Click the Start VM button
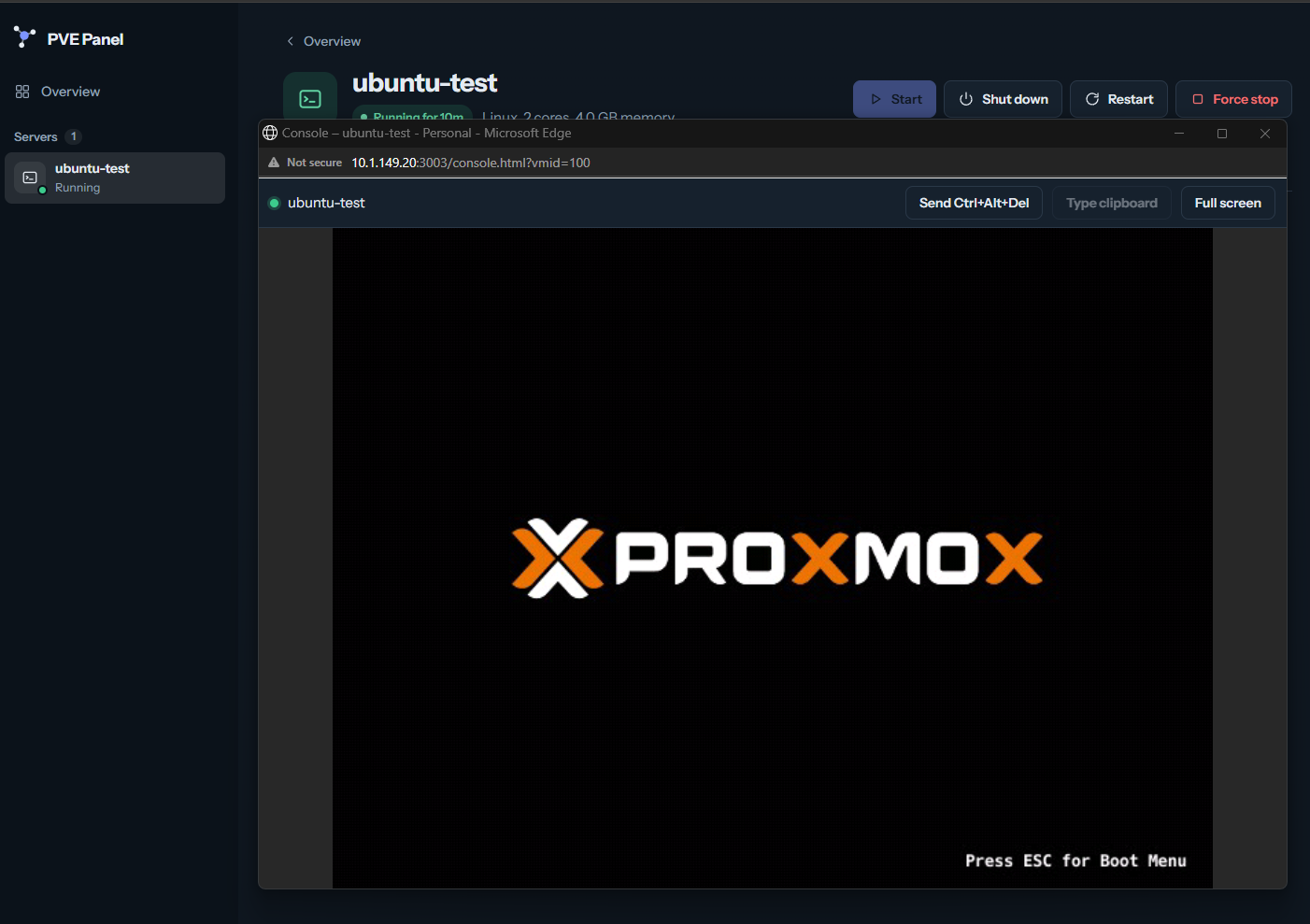The height and width of the screenshot is (924, 1310). click(894, 99)
